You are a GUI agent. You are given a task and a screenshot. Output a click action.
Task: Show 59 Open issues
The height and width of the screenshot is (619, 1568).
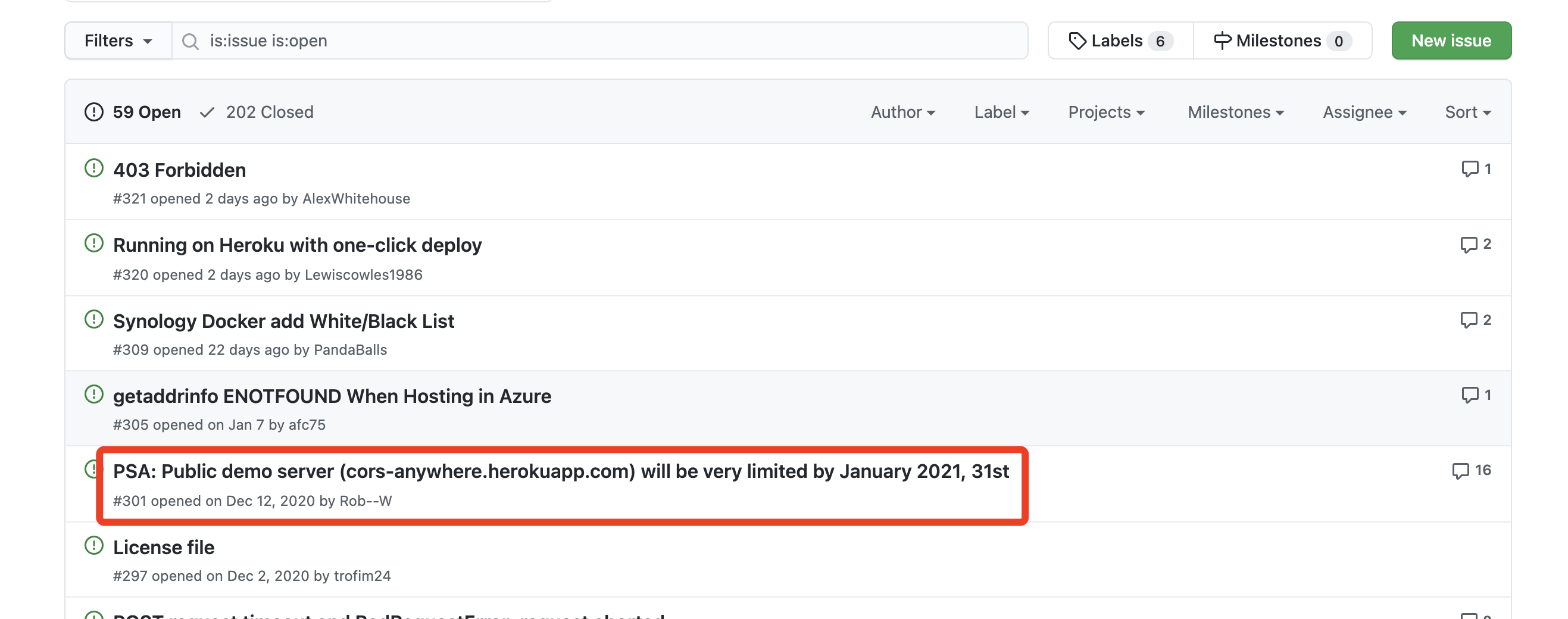[133, 112]
